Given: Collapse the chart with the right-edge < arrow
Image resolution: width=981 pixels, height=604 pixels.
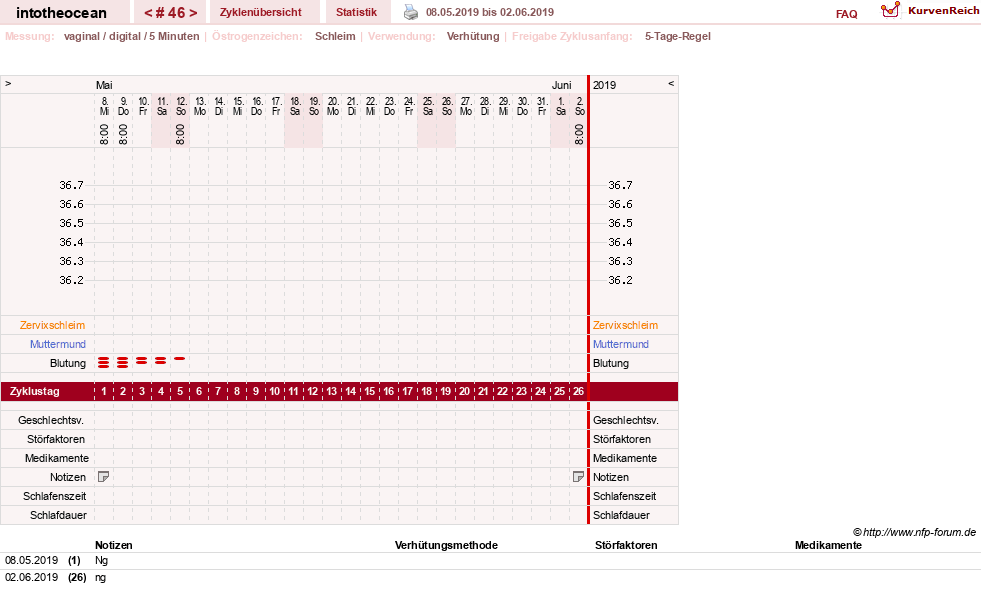Looking at the screenshot, I should coord(671,83).
